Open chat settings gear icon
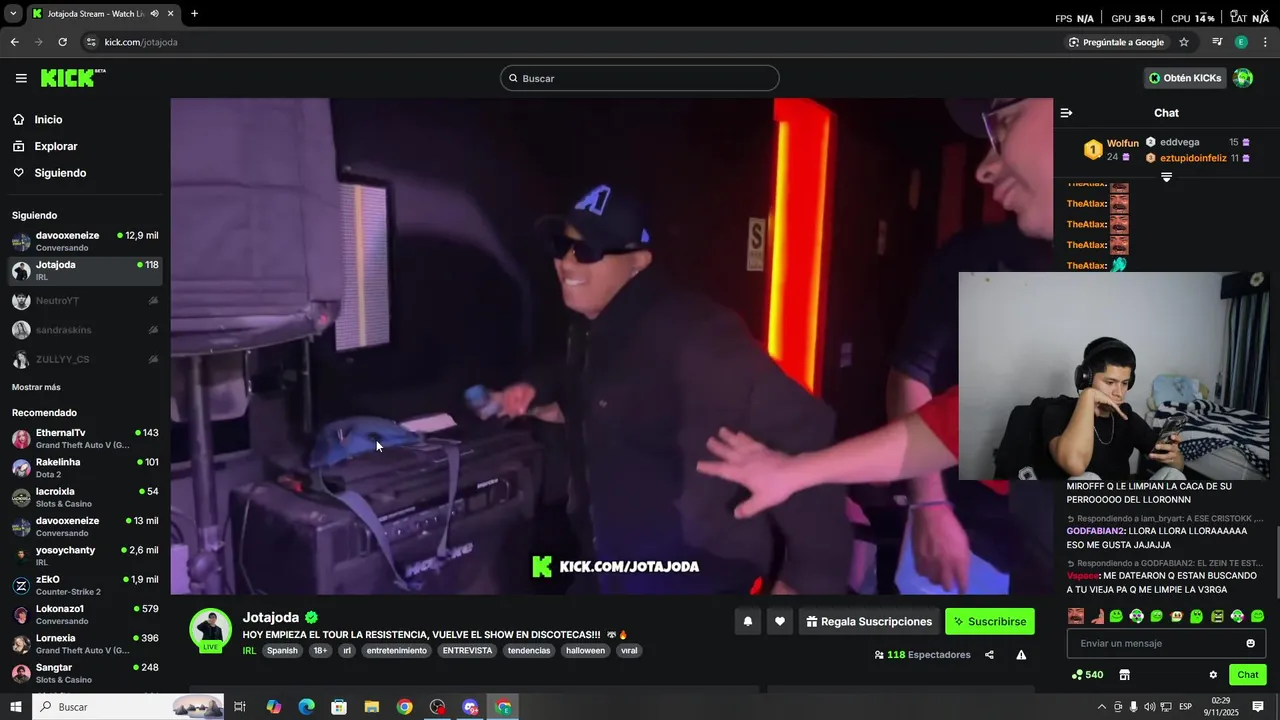 point(1213,675)
